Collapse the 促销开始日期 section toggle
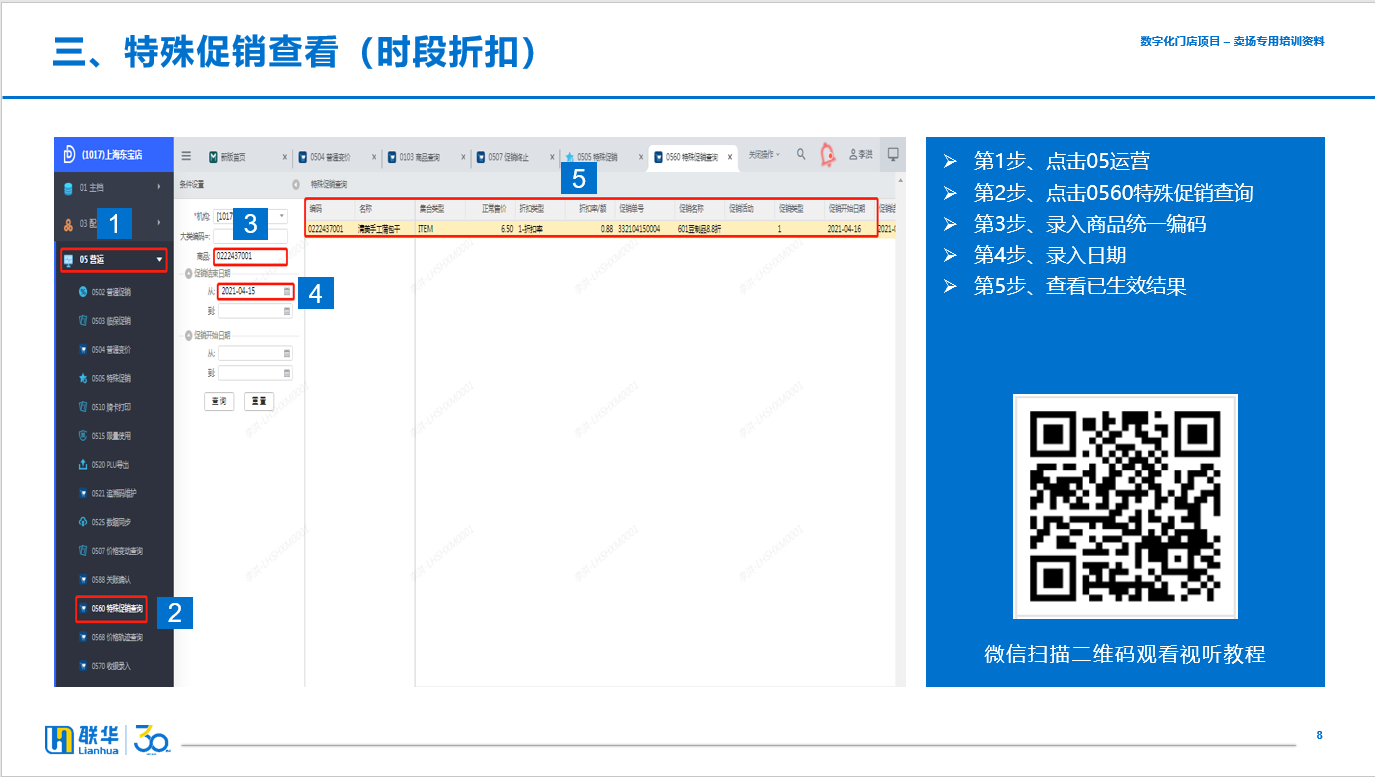Viewport: 1375px width, 777px height. pos(189,335)
